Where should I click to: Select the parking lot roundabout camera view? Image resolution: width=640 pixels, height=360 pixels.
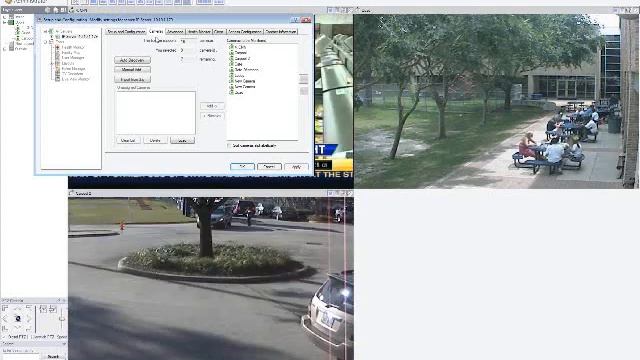point(211,278)
